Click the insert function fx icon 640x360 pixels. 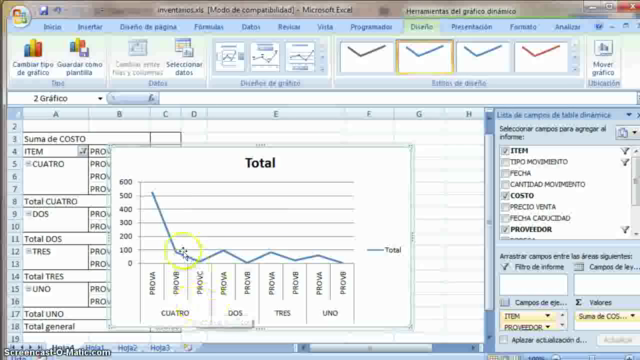(x=151, y=98)
